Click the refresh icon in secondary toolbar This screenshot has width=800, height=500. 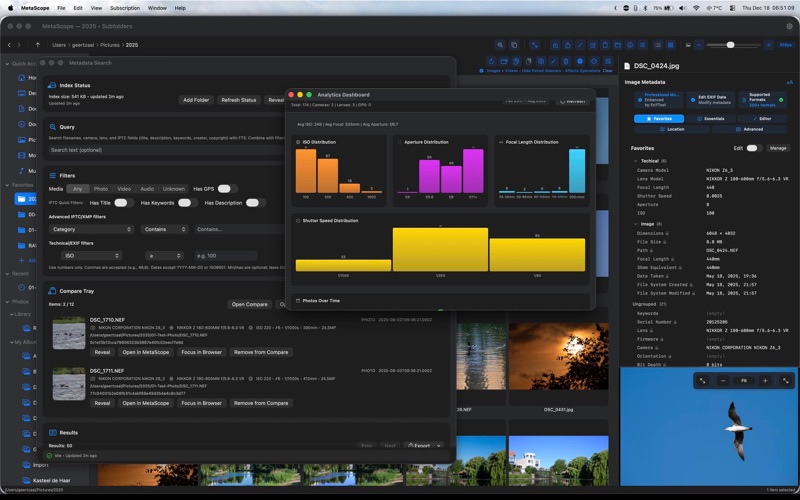(x=491, y=61)
